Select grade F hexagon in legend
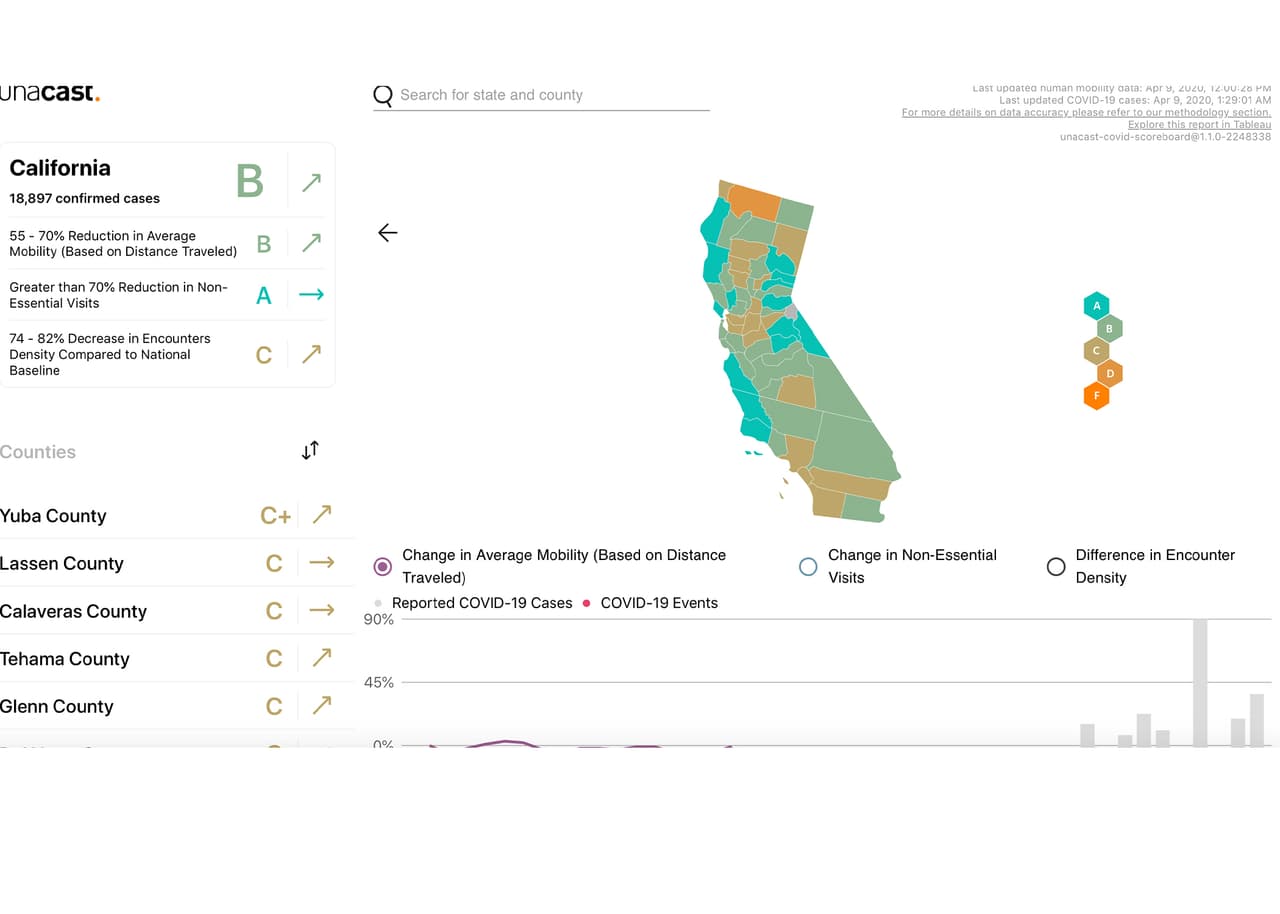 pos(1096,396)
